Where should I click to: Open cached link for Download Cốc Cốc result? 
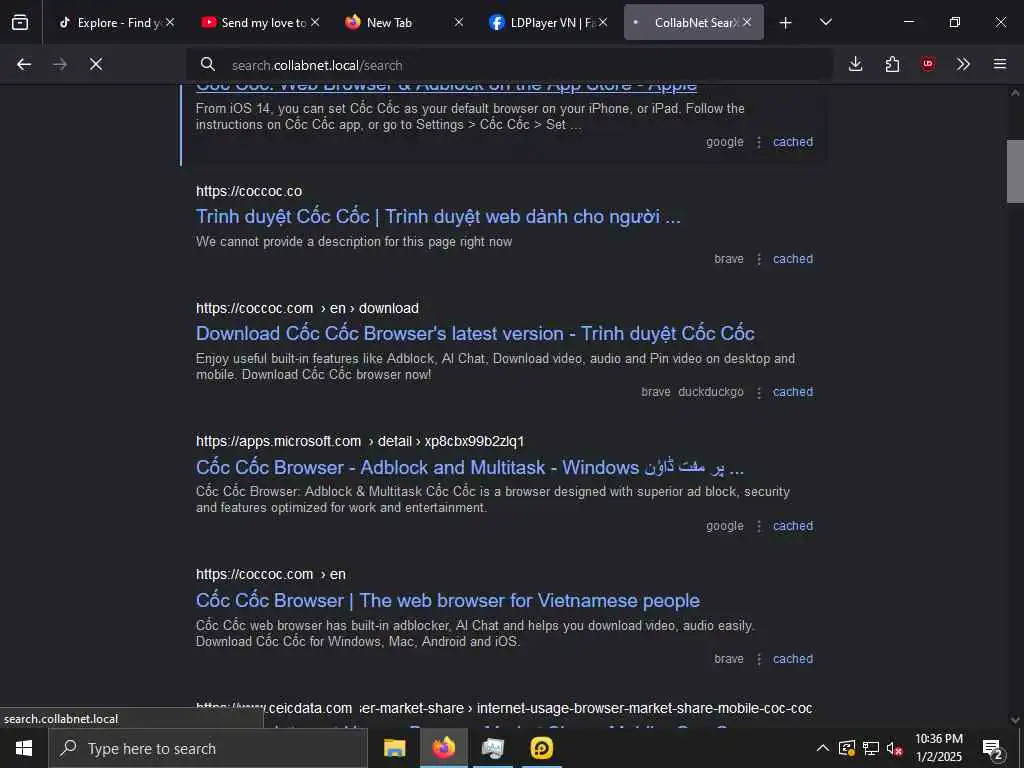(793, 392)
